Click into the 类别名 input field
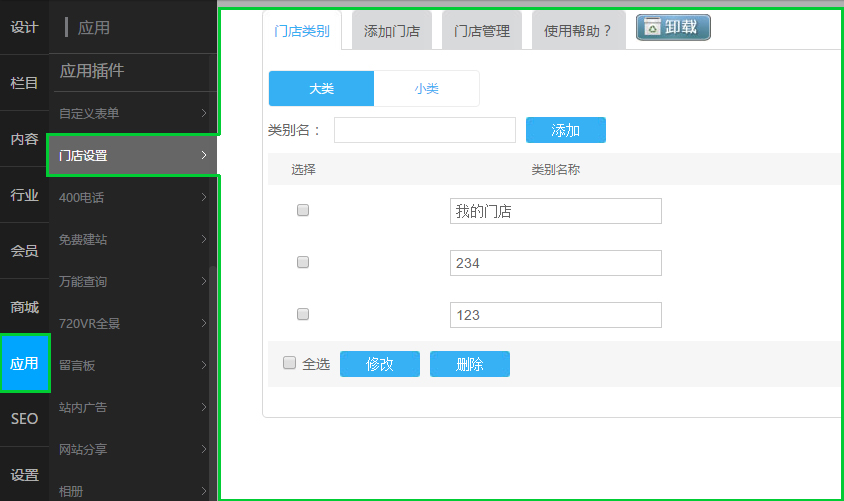844x501 pixels. click(x=424, y=131)
